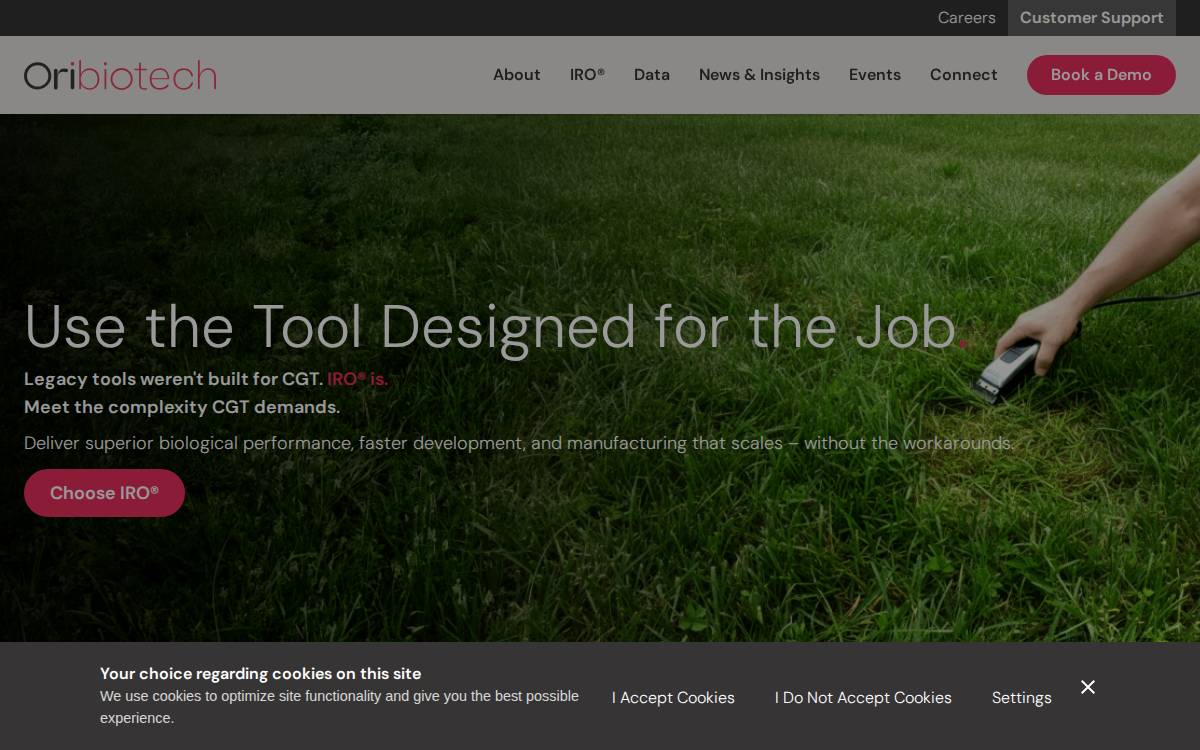Go to the Events page
Image resolution: width=1200 pixels, height=750 pixels.
[x=875, y=75]
